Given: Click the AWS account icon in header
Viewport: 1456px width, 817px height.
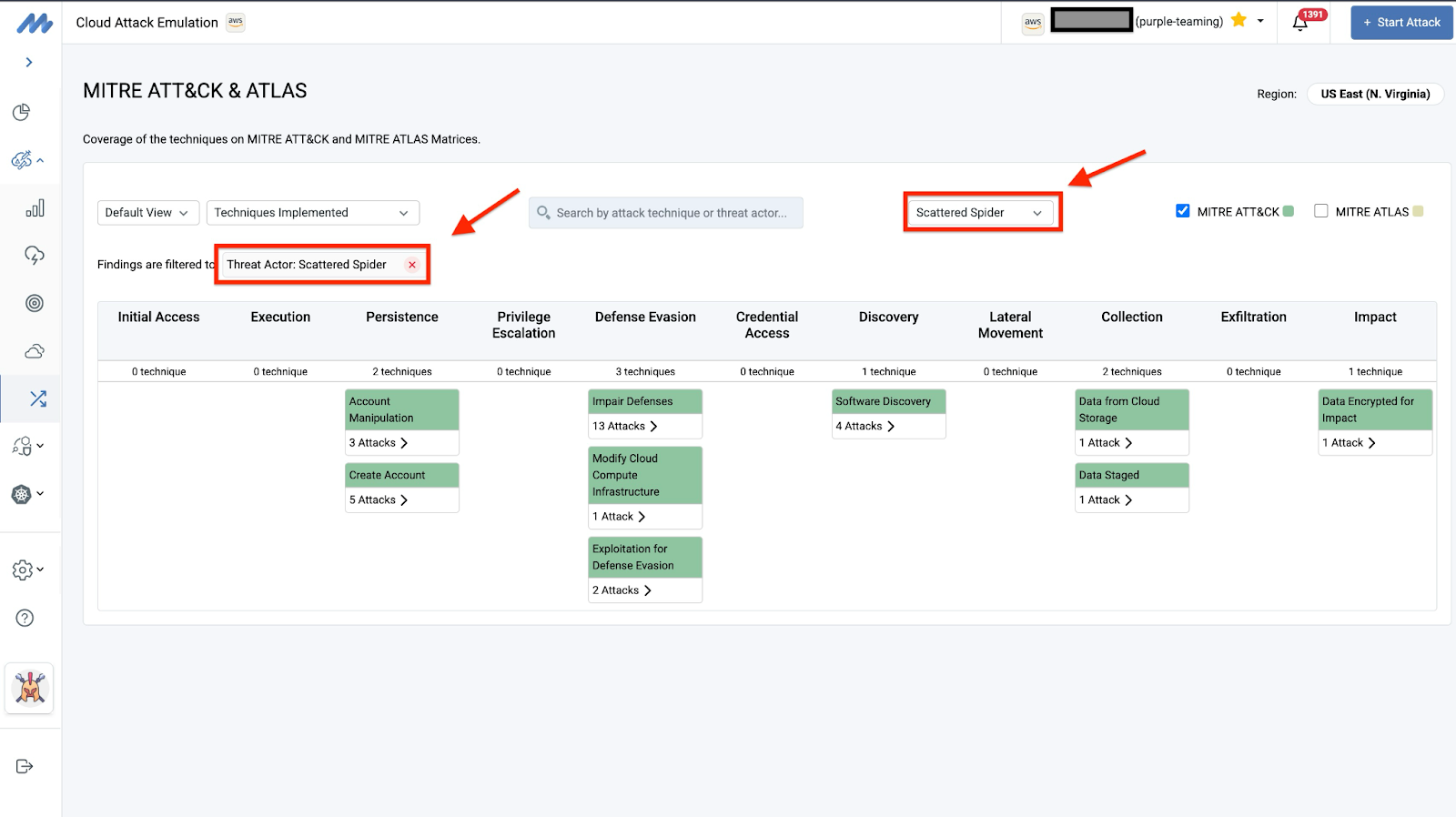Looking at the screenshot, I should point(1033,23).
